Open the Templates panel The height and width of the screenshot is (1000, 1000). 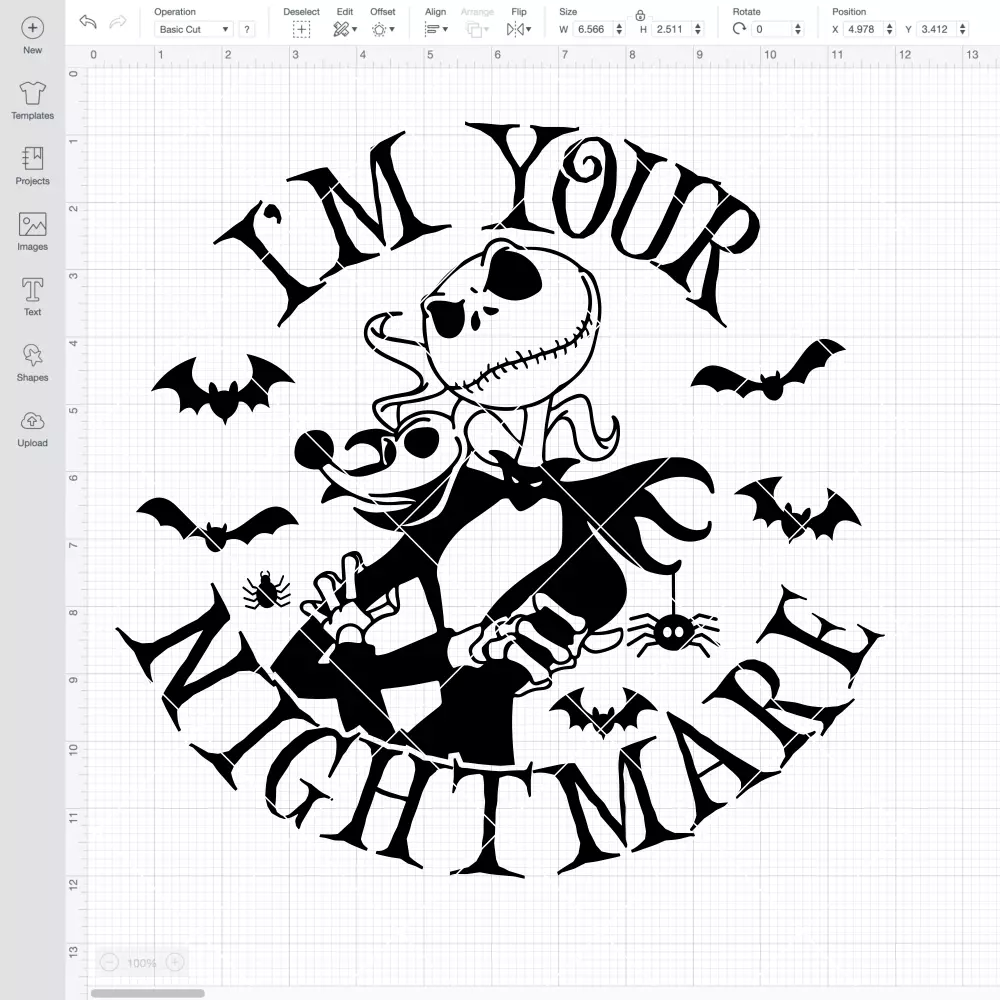pyautogui.click(x=33, y=101)
